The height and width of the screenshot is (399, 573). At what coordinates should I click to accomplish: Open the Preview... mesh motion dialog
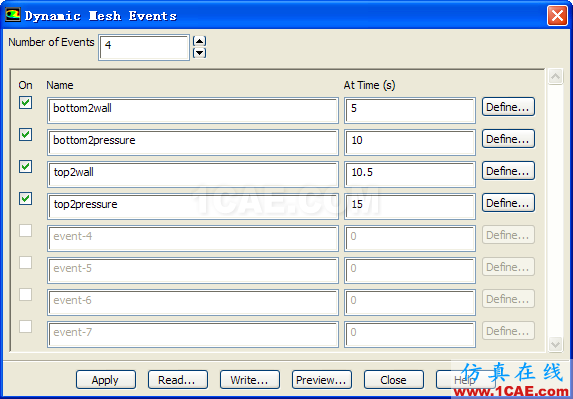322,380
